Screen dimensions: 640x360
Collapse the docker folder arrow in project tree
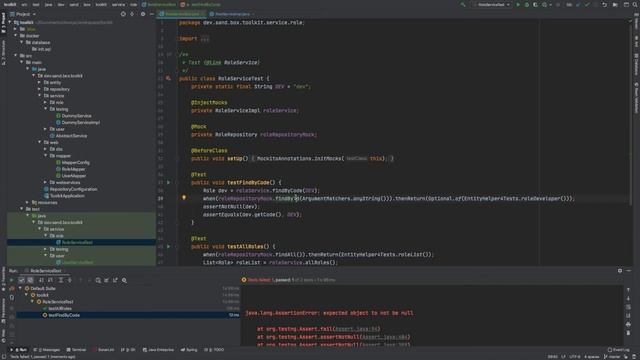click(x=16, y=36)
